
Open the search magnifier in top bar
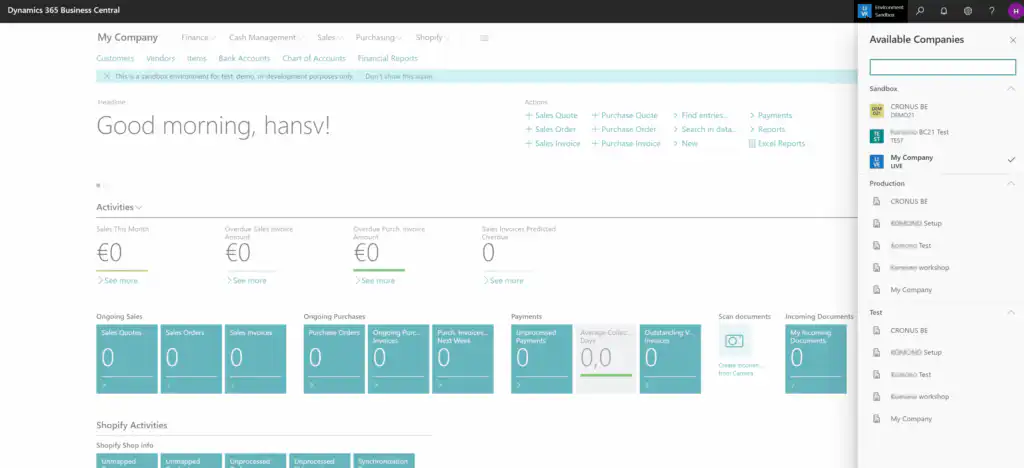coord(919,10)
